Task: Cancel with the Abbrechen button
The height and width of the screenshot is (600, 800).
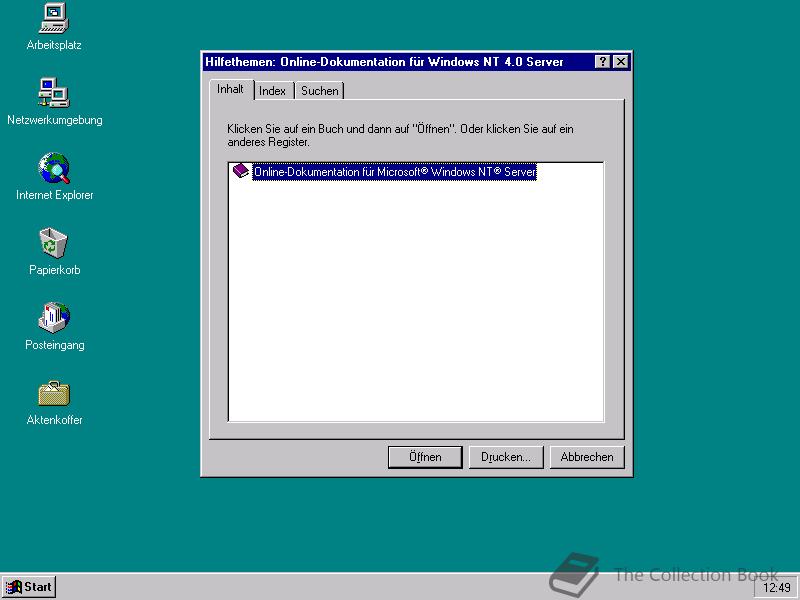Action: (587, 457)
